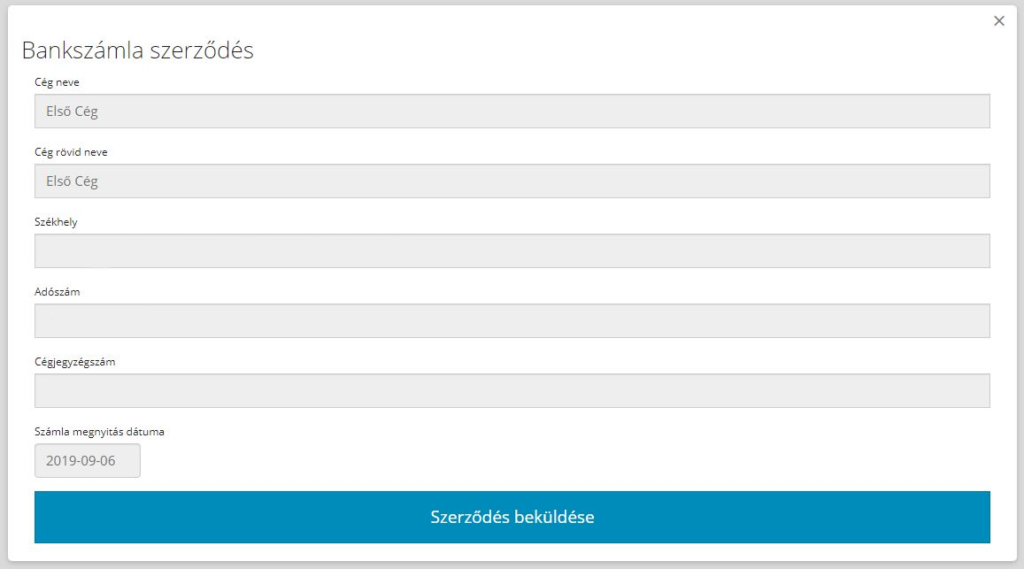Select the empty Székhely field
The width and height of the screenshot is (1024, 569).
point(512,251)
